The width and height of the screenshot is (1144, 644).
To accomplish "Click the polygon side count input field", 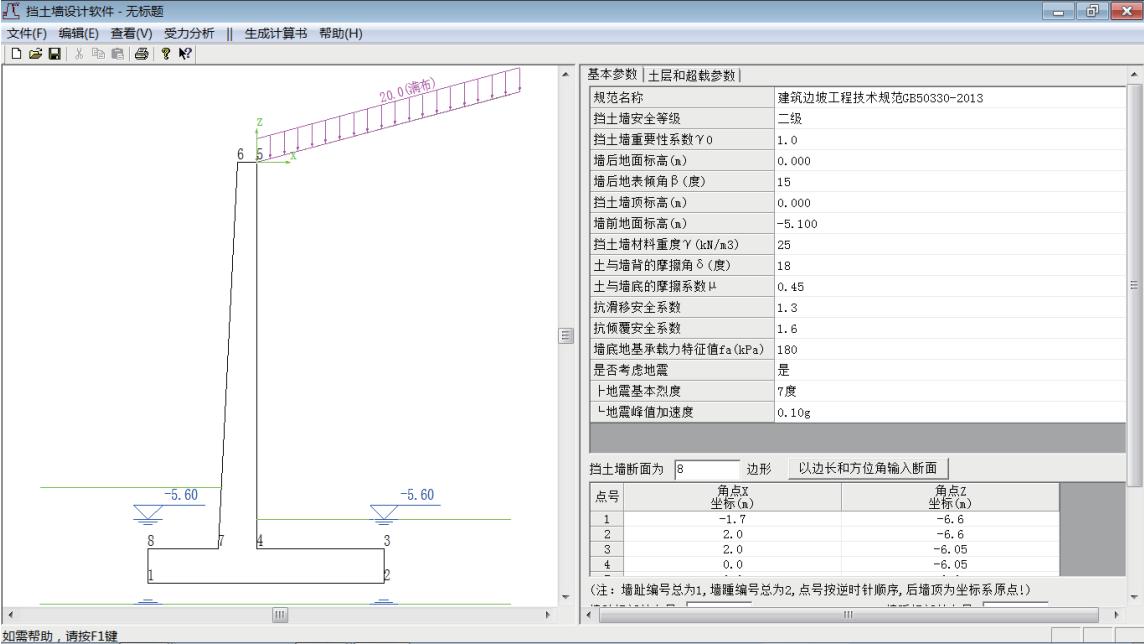I will [x=707, y=469].
